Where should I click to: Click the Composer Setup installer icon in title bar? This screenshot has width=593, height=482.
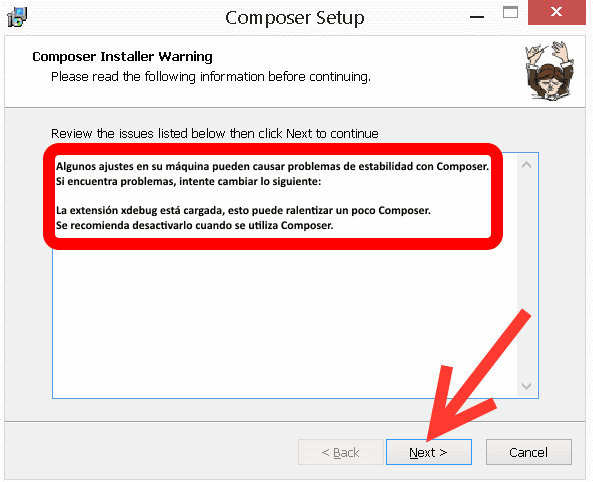click(x=17, y=17)
